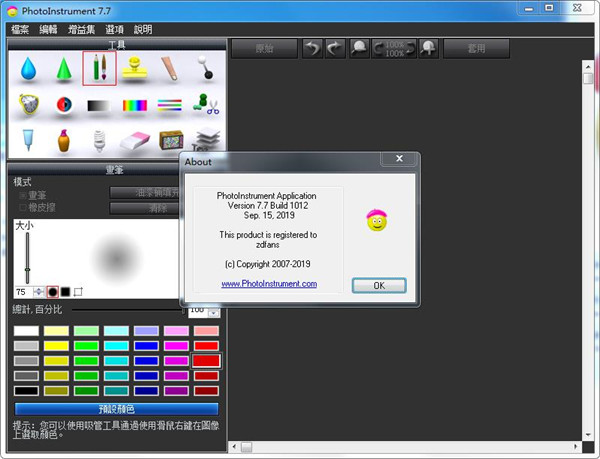Pick the black color swatch
The width and height of the screenshot is (600, 459).
26,391
